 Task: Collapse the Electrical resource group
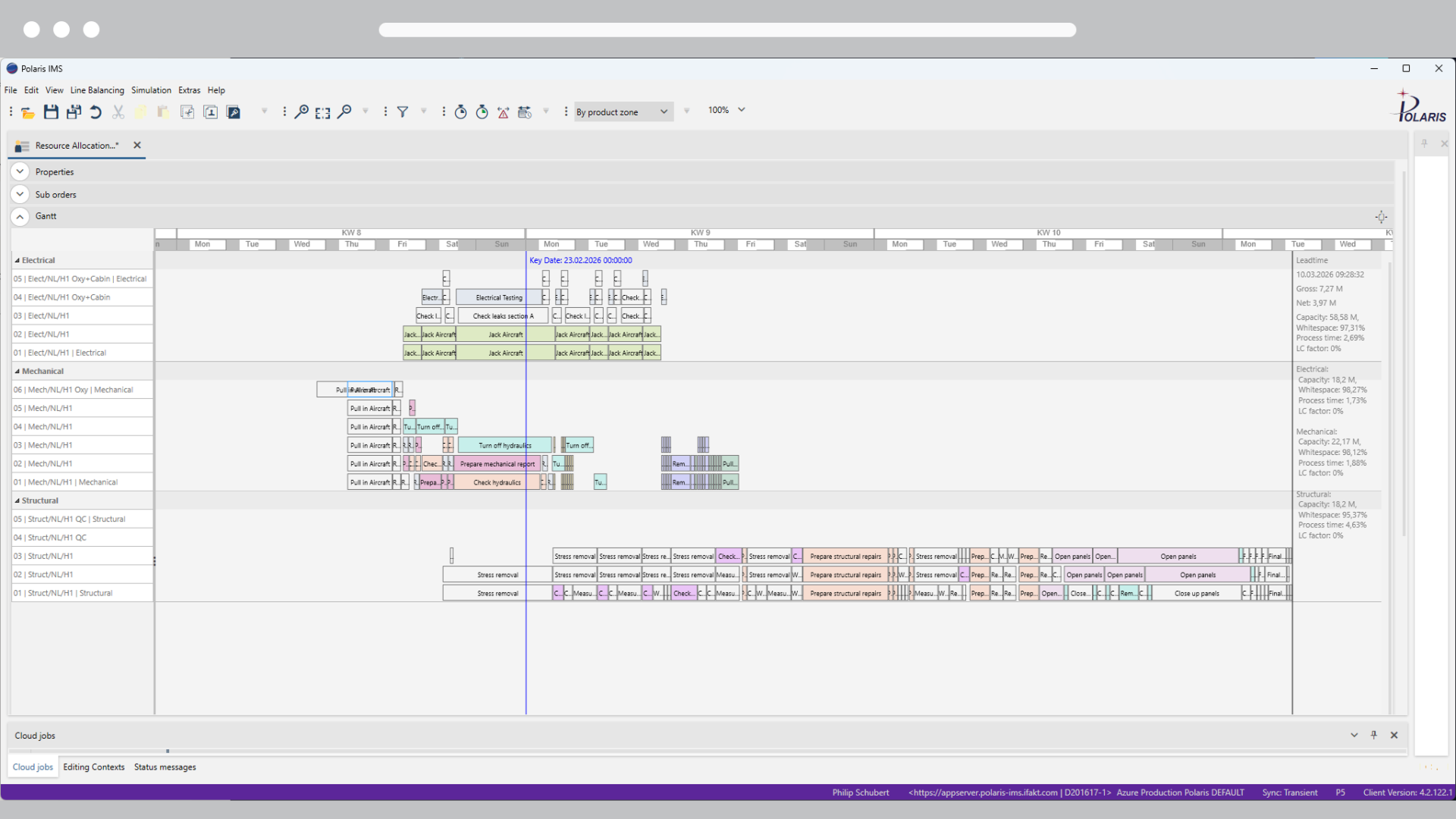(x=17, y=261)
